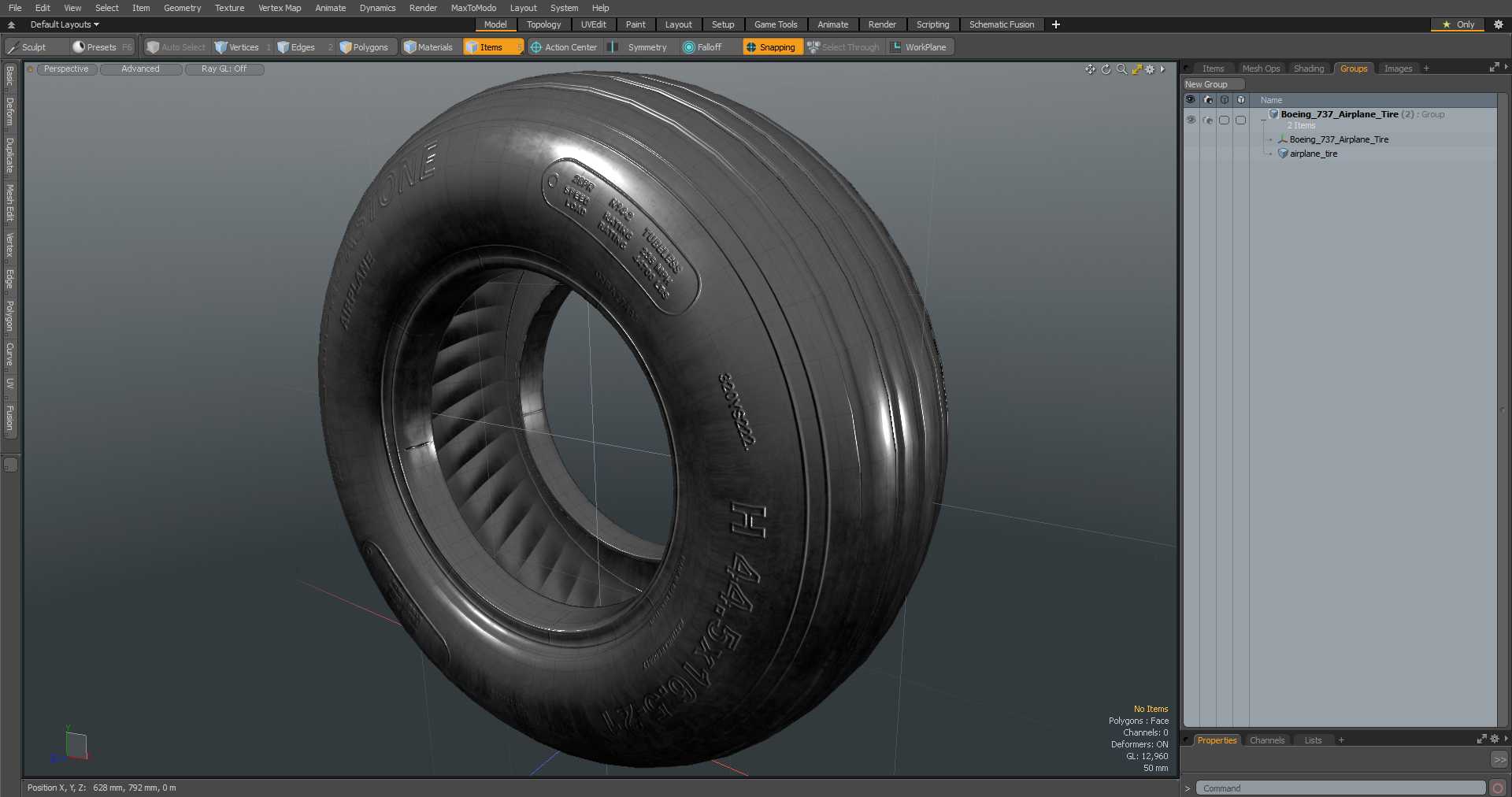1512x797 pixels.
Task: Open the Texture menu
Action: [229, 8]
